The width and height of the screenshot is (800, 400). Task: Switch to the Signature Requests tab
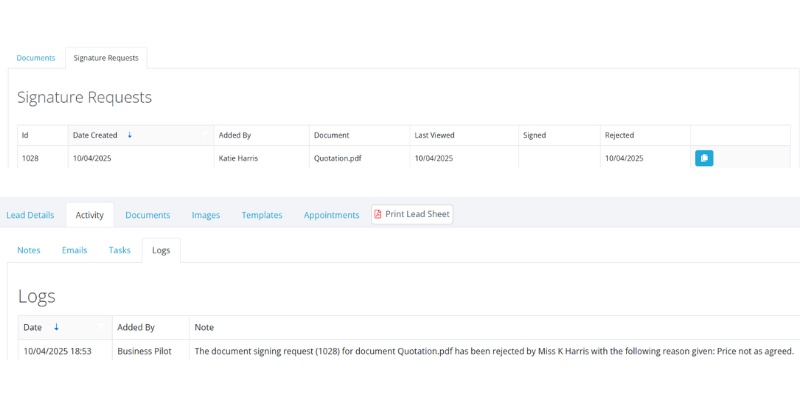pos(106,58)
